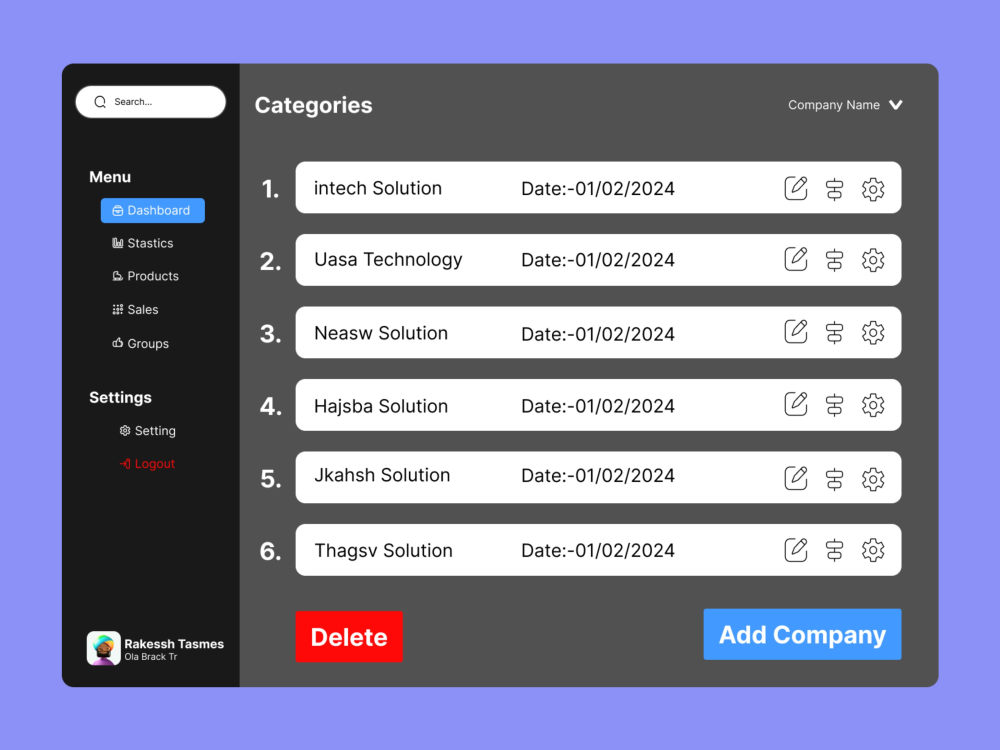
Task: Open gear settings for Neasw Solution
Action: (873, 333)
